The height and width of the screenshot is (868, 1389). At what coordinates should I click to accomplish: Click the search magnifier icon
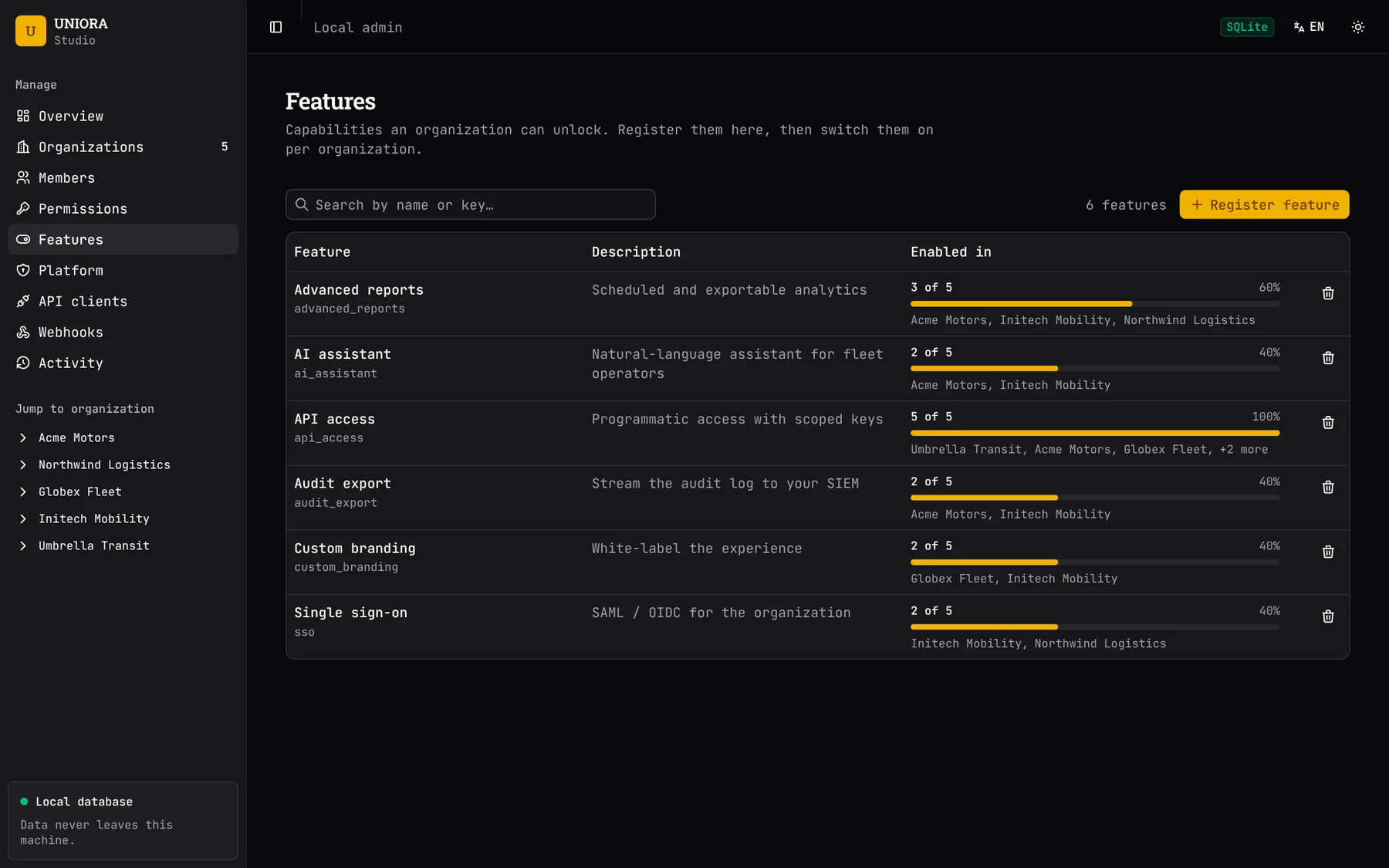[x=302, y=204]
